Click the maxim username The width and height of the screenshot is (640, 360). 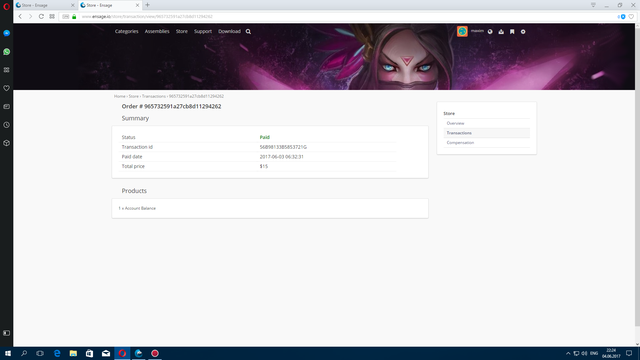477,31
